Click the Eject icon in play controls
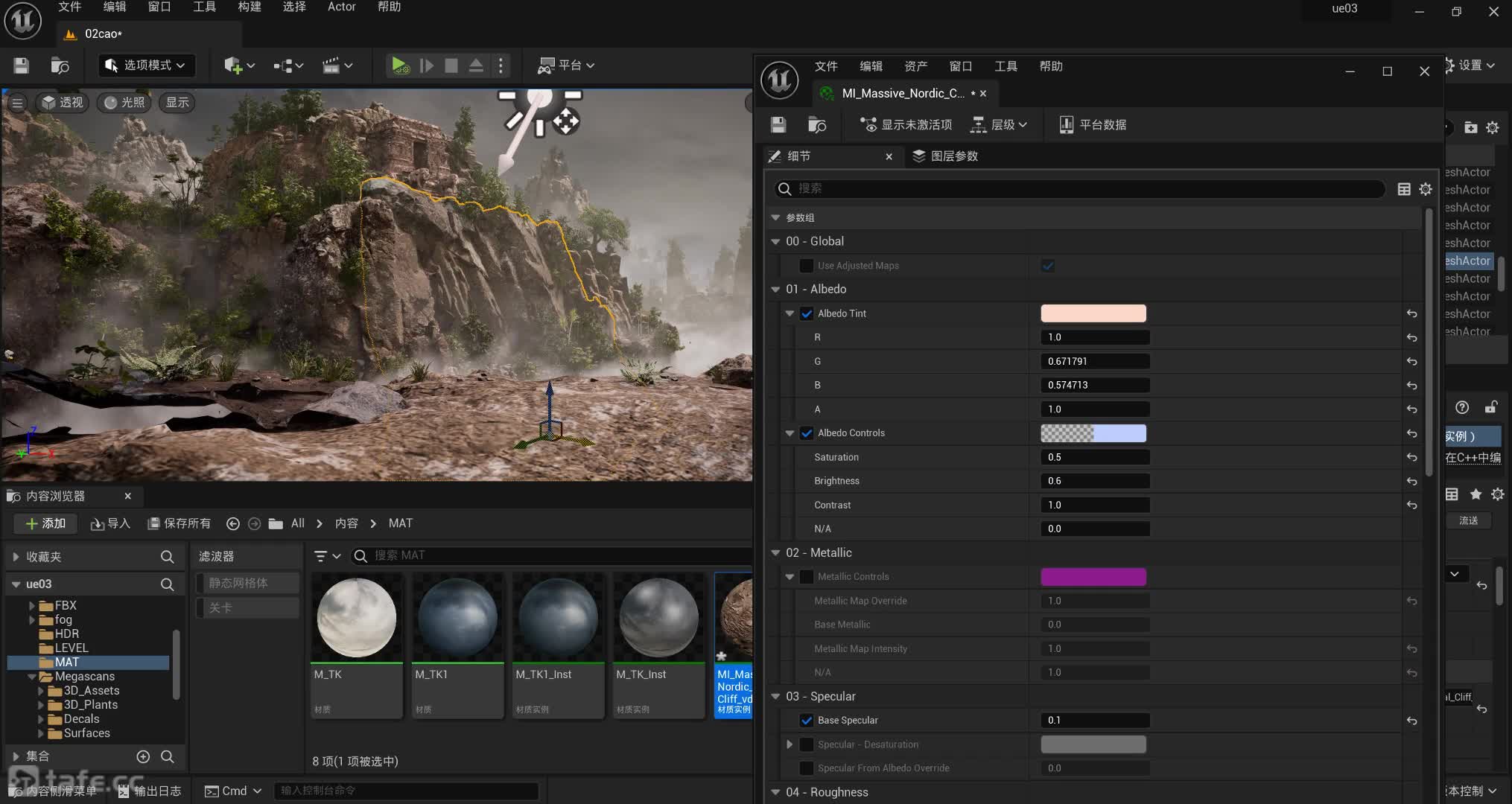The width and height of the screenshot is (1512, 804). pyautogui.click(x=476, y=66)
